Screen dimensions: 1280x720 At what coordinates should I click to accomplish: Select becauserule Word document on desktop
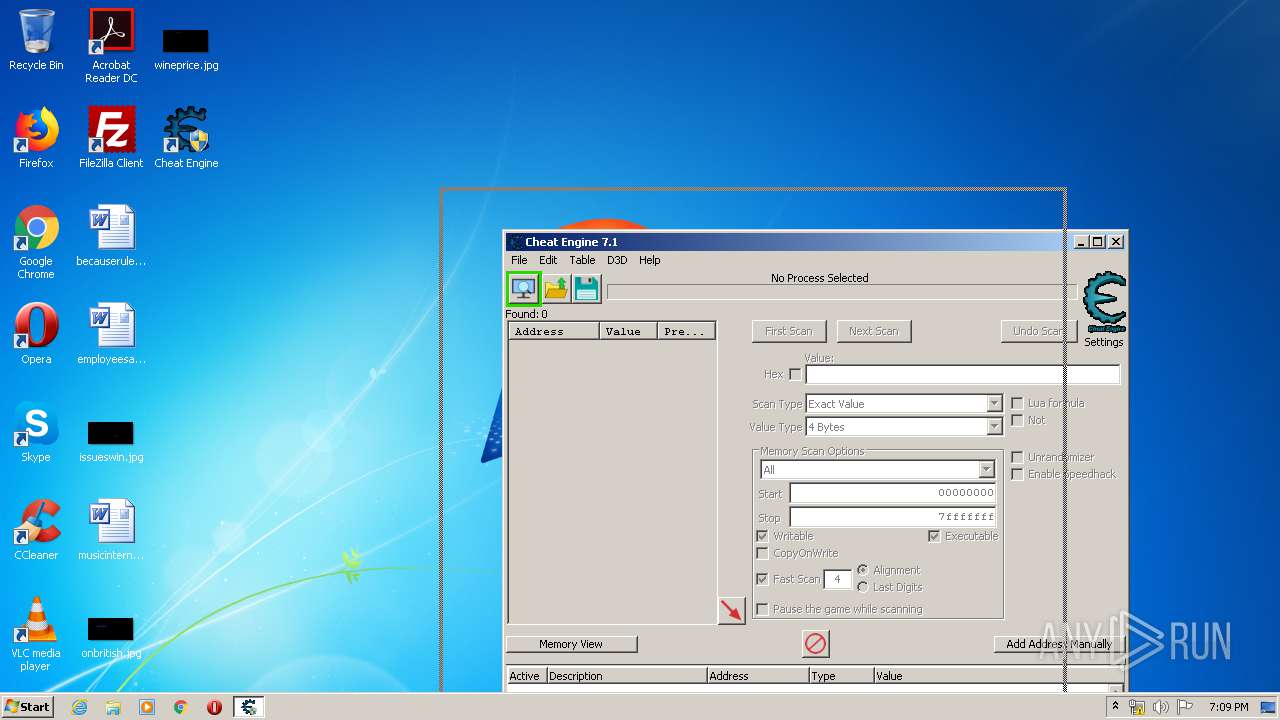tap(111, 237)
